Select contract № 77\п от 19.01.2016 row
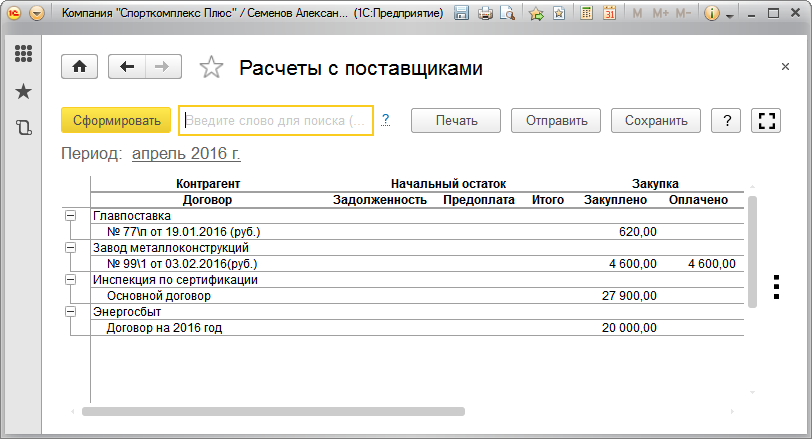 click(x=417, y=232)
